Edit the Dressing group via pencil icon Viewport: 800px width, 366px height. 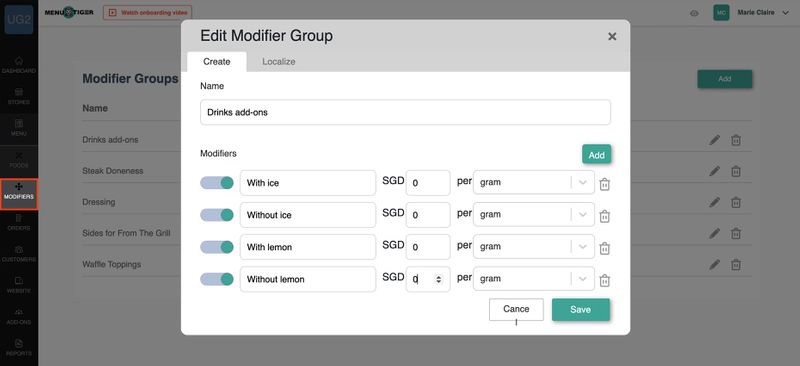point(715,202)
